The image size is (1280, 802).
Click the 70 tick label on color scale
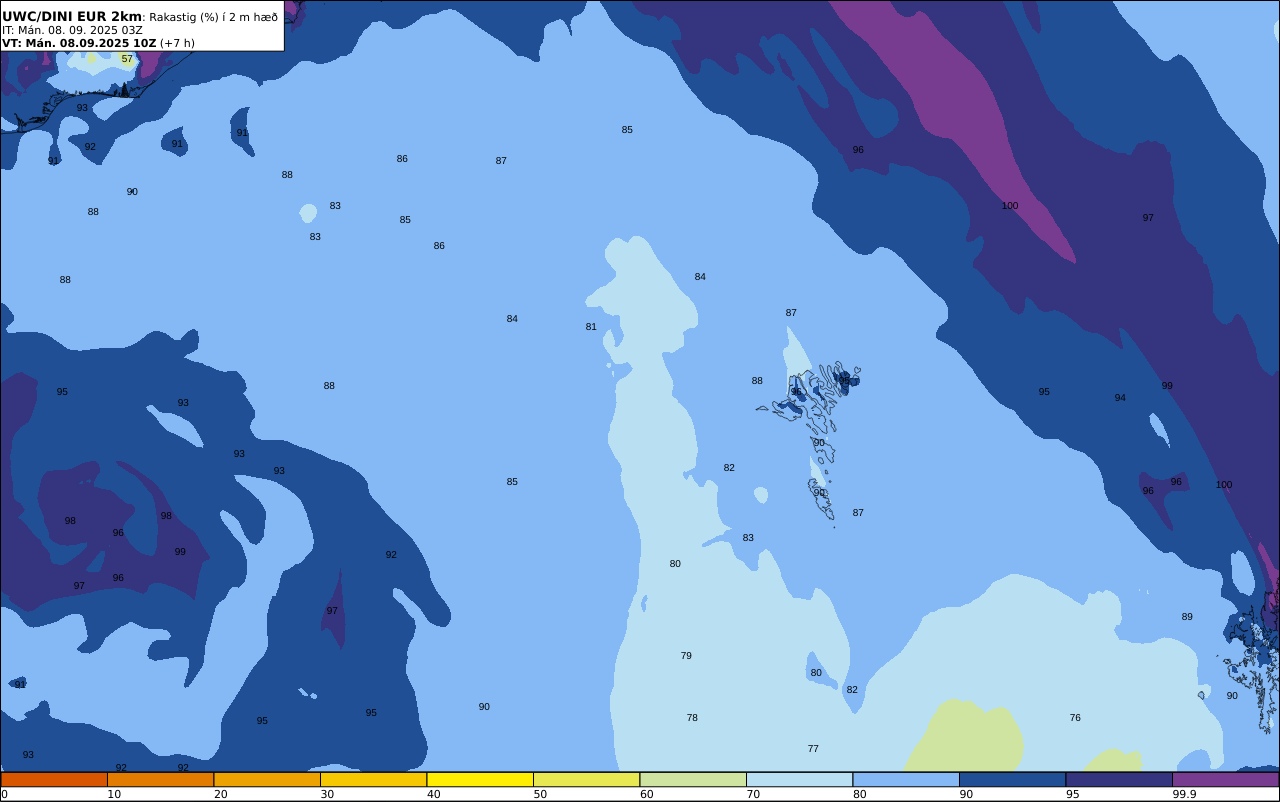click(x=753, y=794)
